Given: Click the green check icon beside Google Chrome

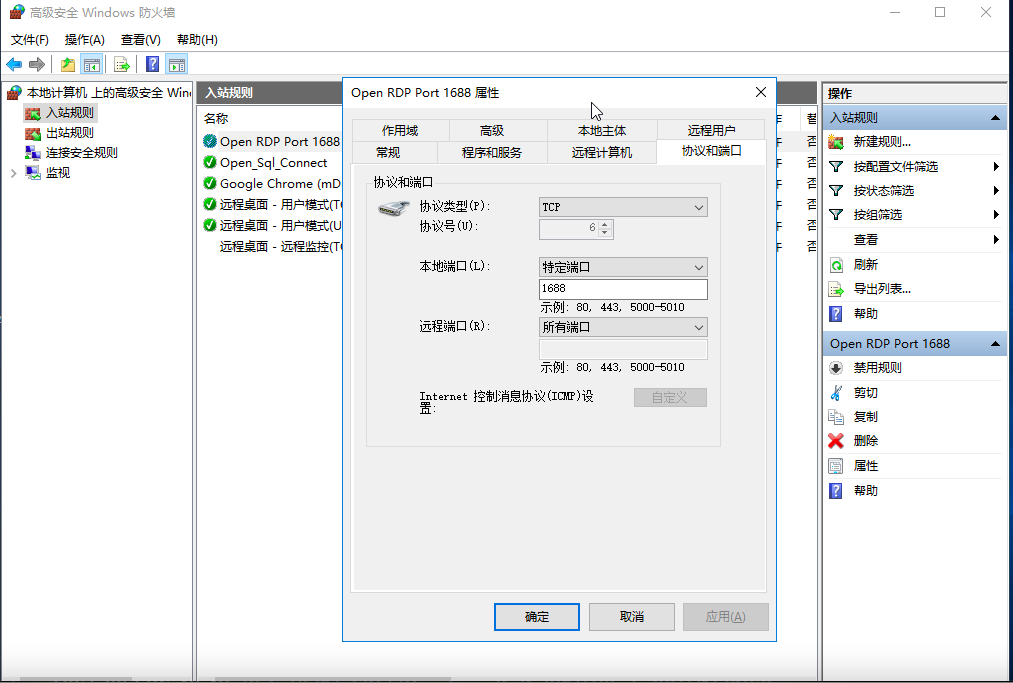Looking at the screenshot, I should click(x=209, y=183).
